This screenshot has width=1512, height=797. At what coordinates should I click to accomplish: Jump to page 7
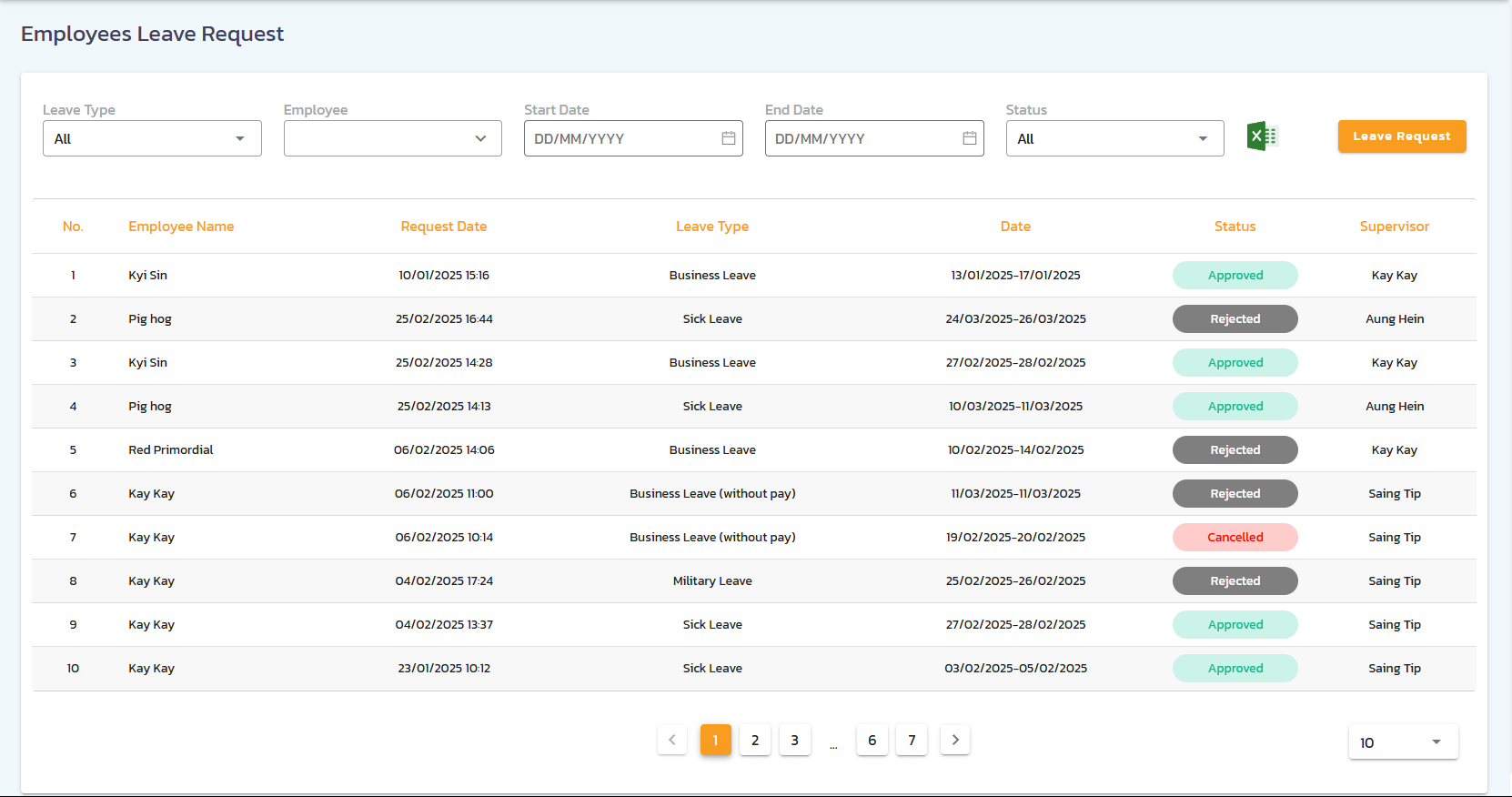pos(912,740)
